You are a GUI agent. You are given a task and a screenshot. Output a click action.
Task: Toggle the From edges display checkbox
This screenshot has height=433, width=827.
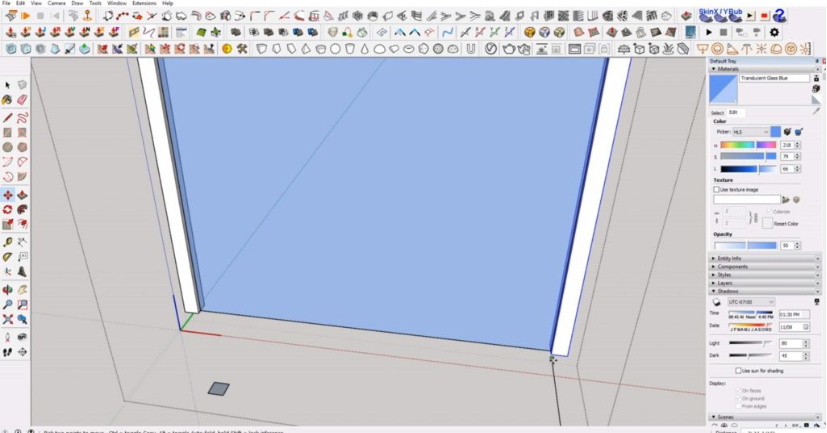(x=738, y=406)
